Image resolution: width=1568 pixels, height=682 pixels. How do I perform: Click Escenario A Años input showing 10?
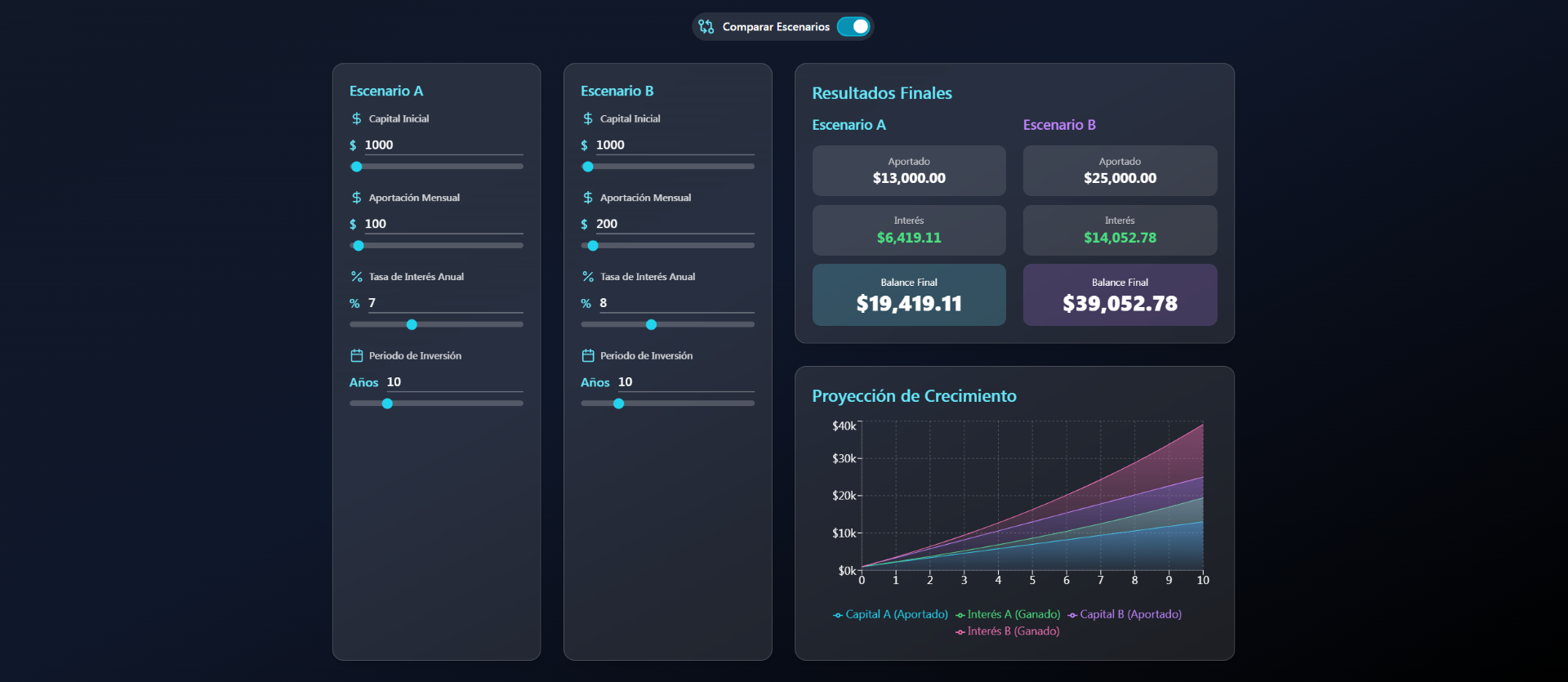coord(453,382)
